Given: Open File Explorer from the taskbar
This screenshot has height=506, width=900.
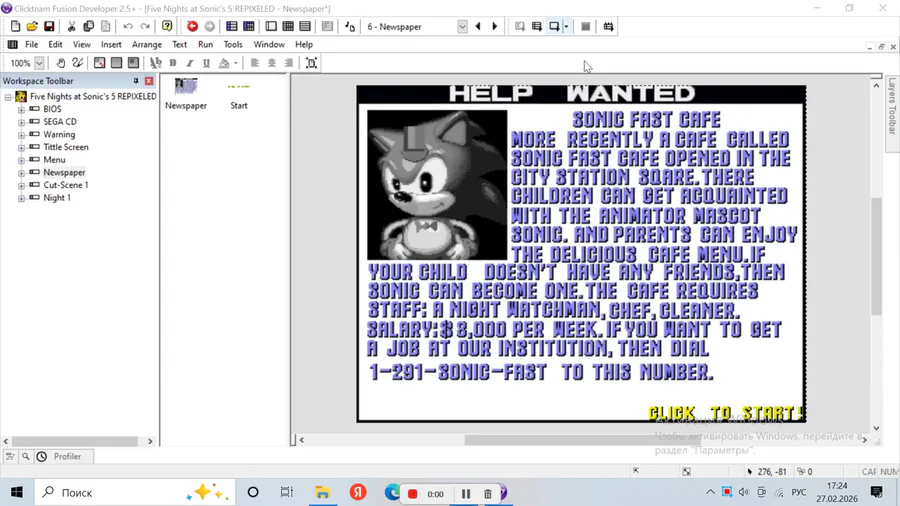Looking at the screenshot, I should coord(323,492).
